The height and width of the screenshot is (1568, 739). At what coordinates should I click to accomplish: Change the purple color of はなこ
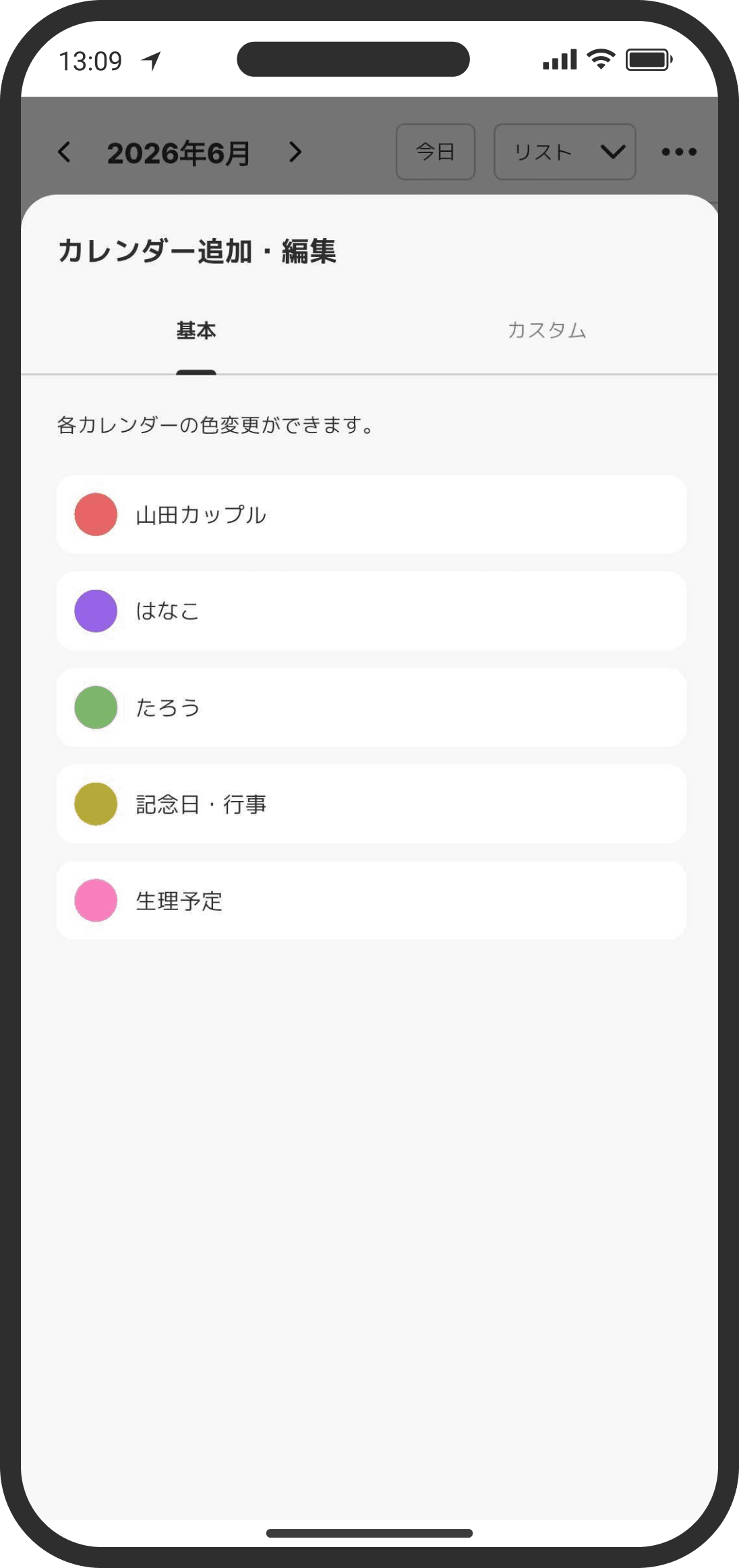coord(96,611)
